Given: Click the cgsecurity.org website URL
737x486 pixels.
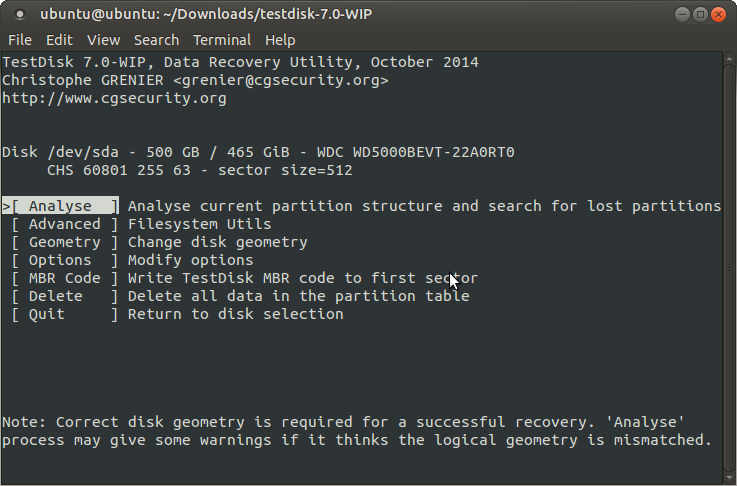Looking at the screenshot, I should coord(114,98).
